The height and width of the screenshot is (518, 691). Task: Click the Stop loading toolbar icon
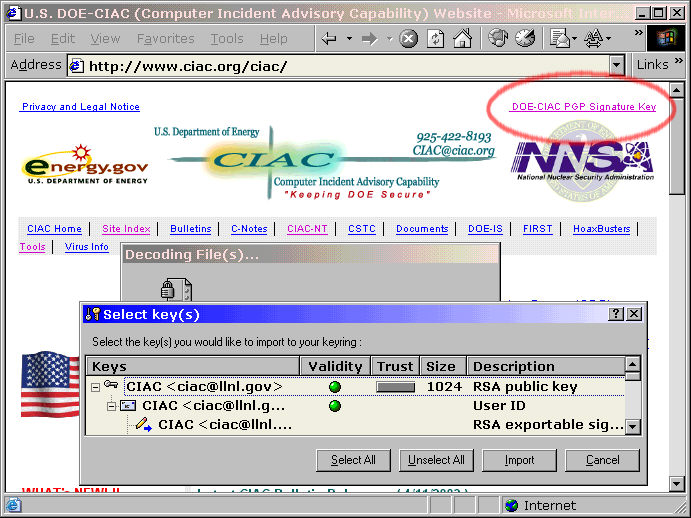(409, 39)
